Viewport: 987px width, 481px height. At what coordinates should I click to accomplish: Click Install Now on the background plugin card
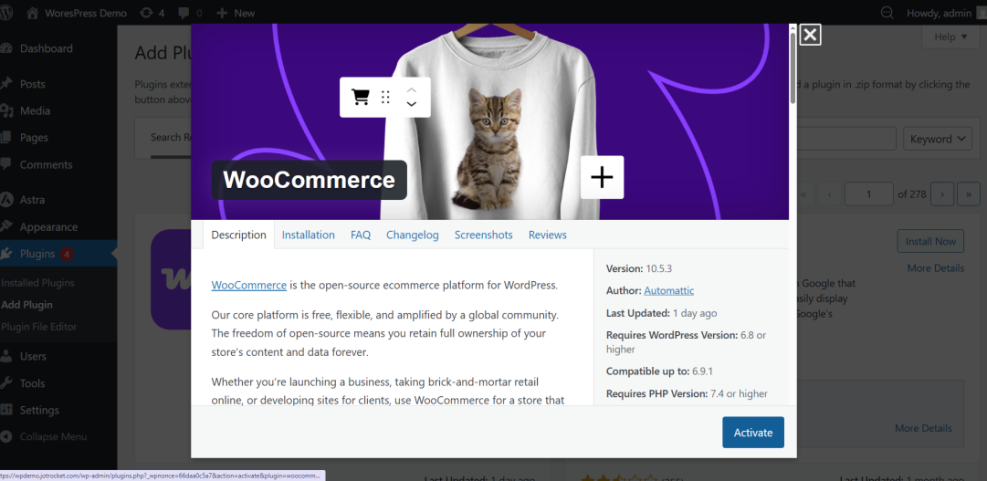click(930, 241)
